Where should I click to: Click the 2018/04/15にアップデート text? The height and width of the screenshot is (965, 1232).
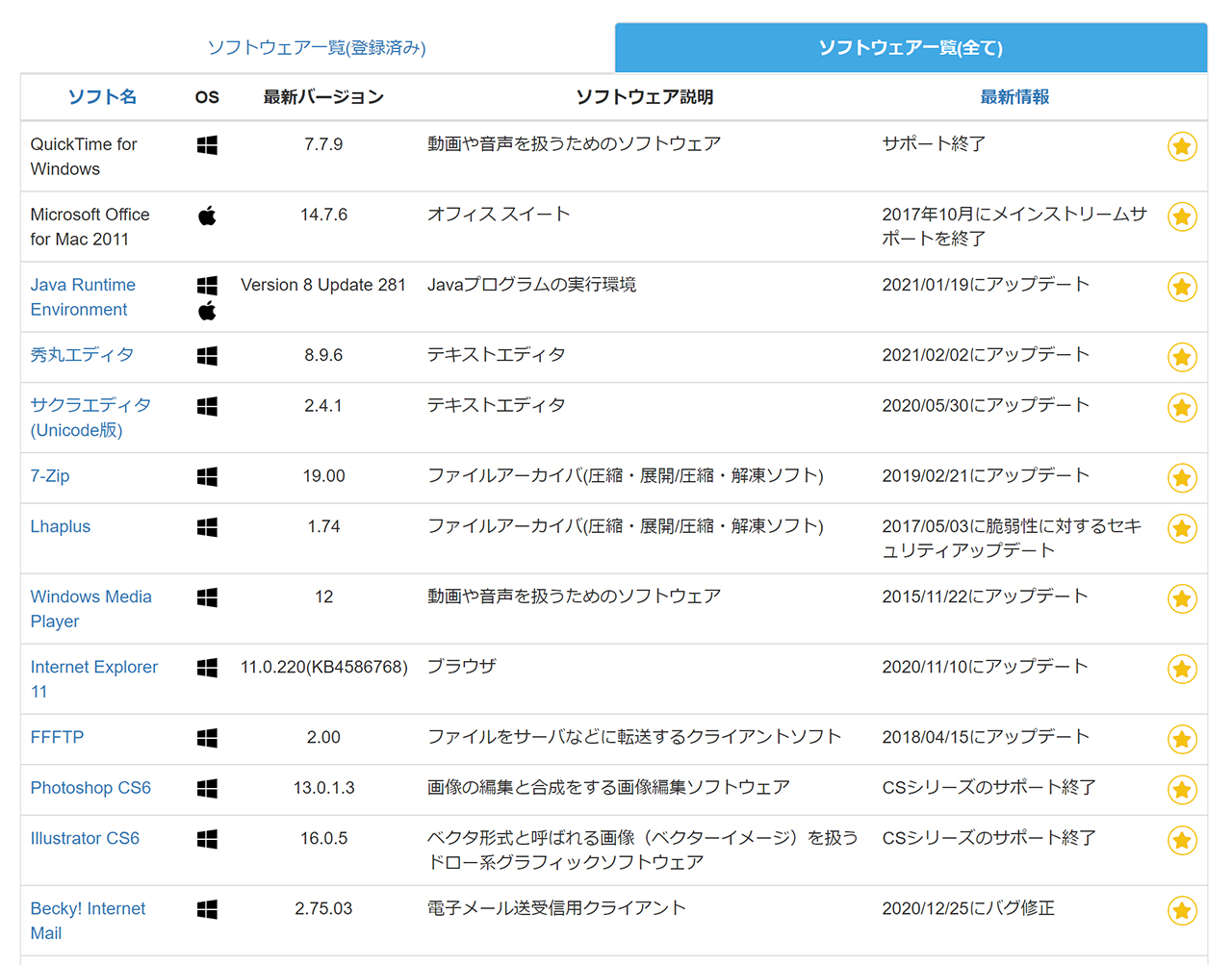[986, 737]
